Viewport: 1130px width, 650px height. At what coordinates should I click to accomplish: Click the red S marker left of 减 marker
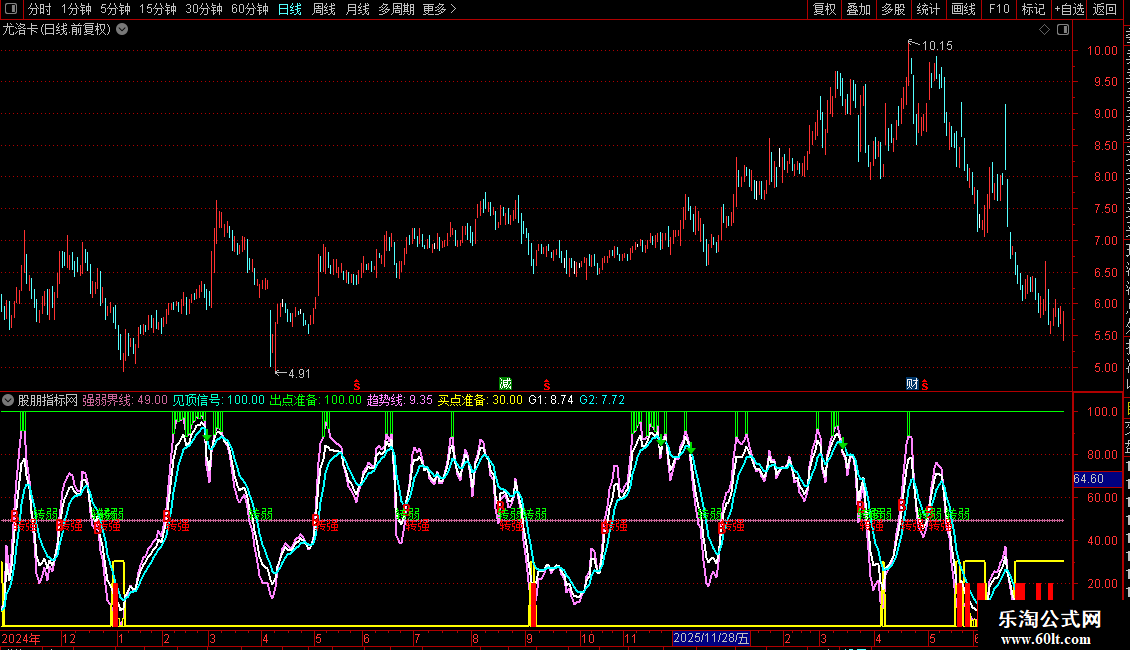point(357,386)
